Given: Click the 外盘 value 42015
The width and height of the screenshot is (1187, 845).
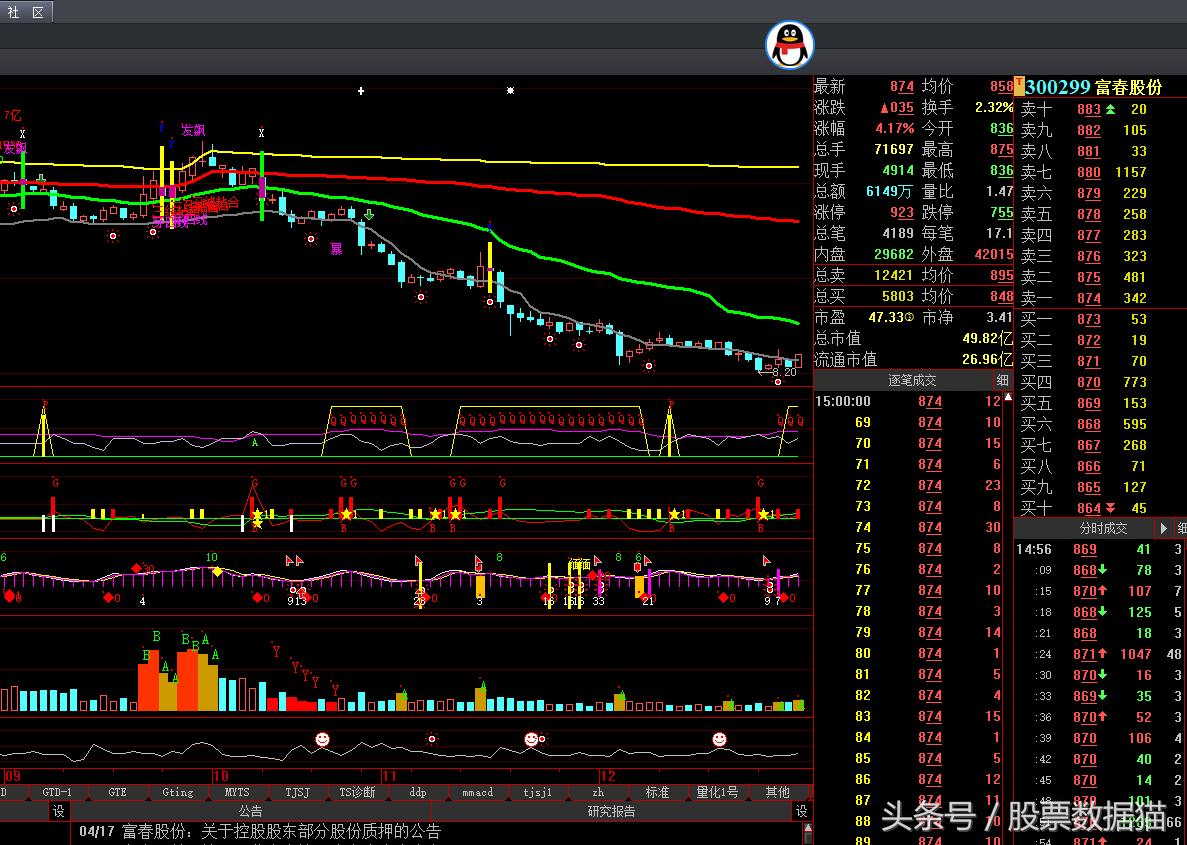Looking at the screenshot, I should point(993,254).
